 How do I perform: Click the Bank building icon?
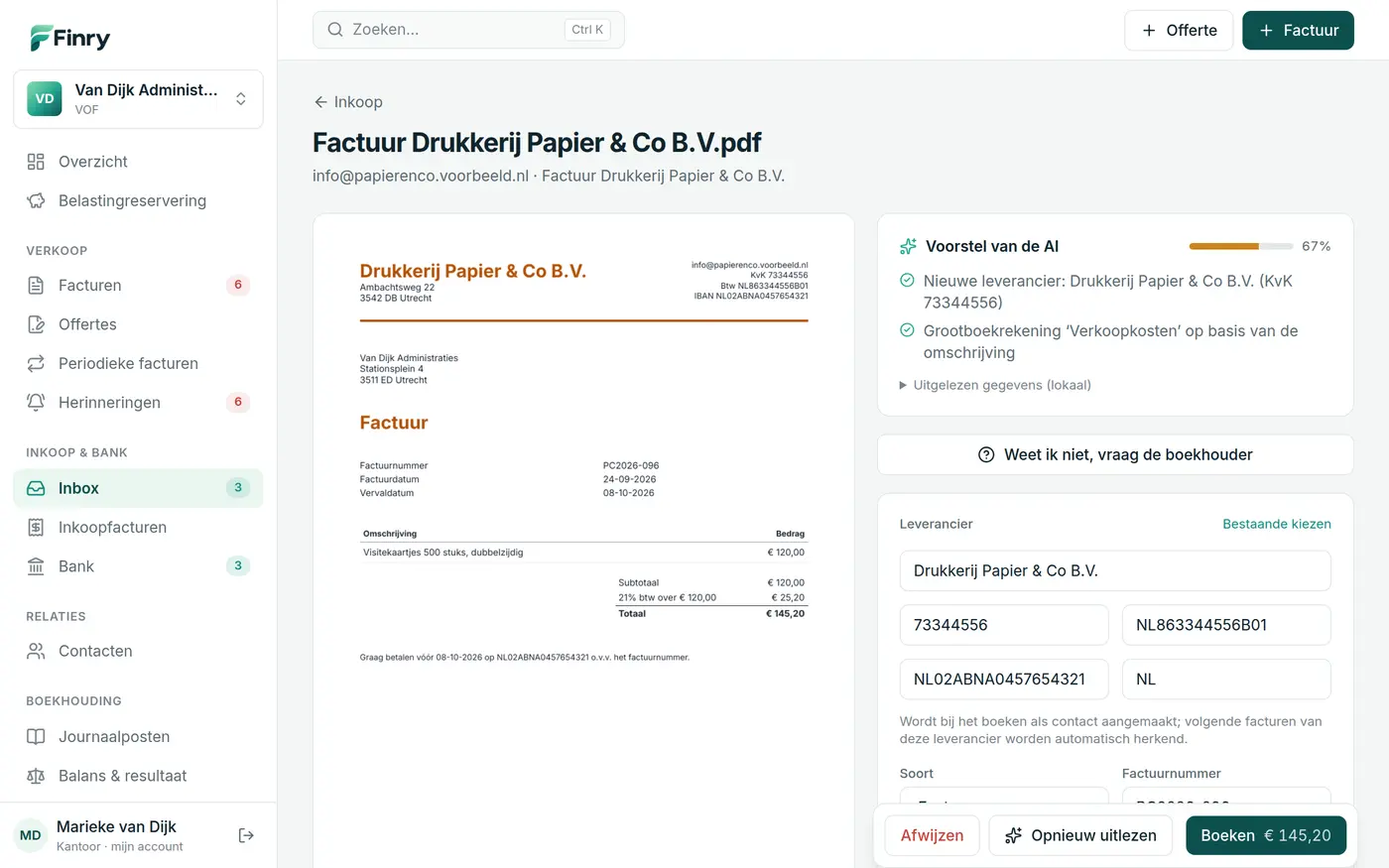pos(36,566)
